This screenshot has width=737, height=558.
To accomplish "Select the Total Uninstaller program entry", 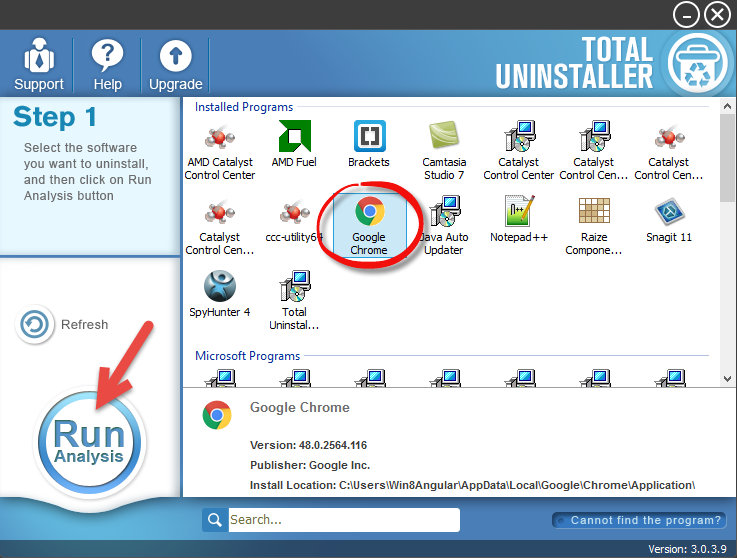I will pyautogui.click(x=294, y=300).
